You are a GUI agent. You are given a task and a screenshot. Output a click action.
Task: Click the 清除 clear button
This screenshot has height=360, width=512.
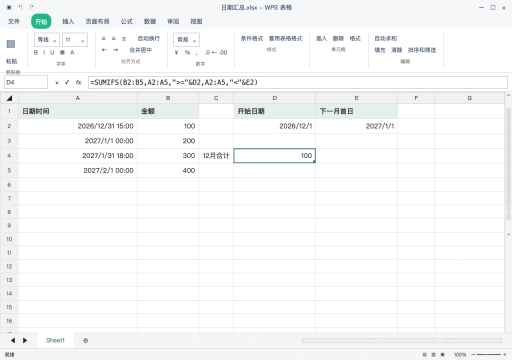click(x=396, y=50)
